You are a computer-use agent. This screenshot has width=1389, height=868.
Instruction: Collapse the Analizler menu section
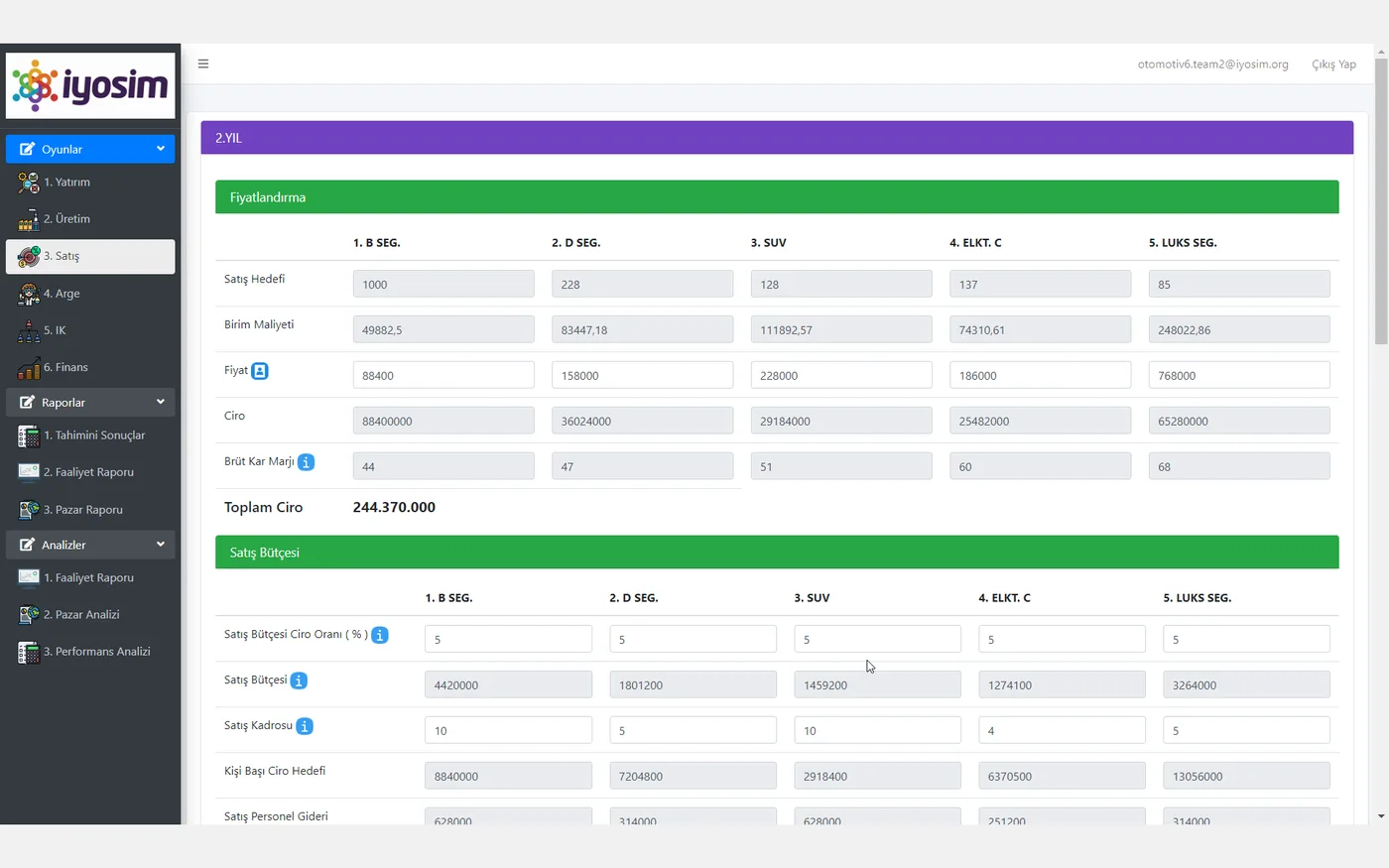(90, 545)
